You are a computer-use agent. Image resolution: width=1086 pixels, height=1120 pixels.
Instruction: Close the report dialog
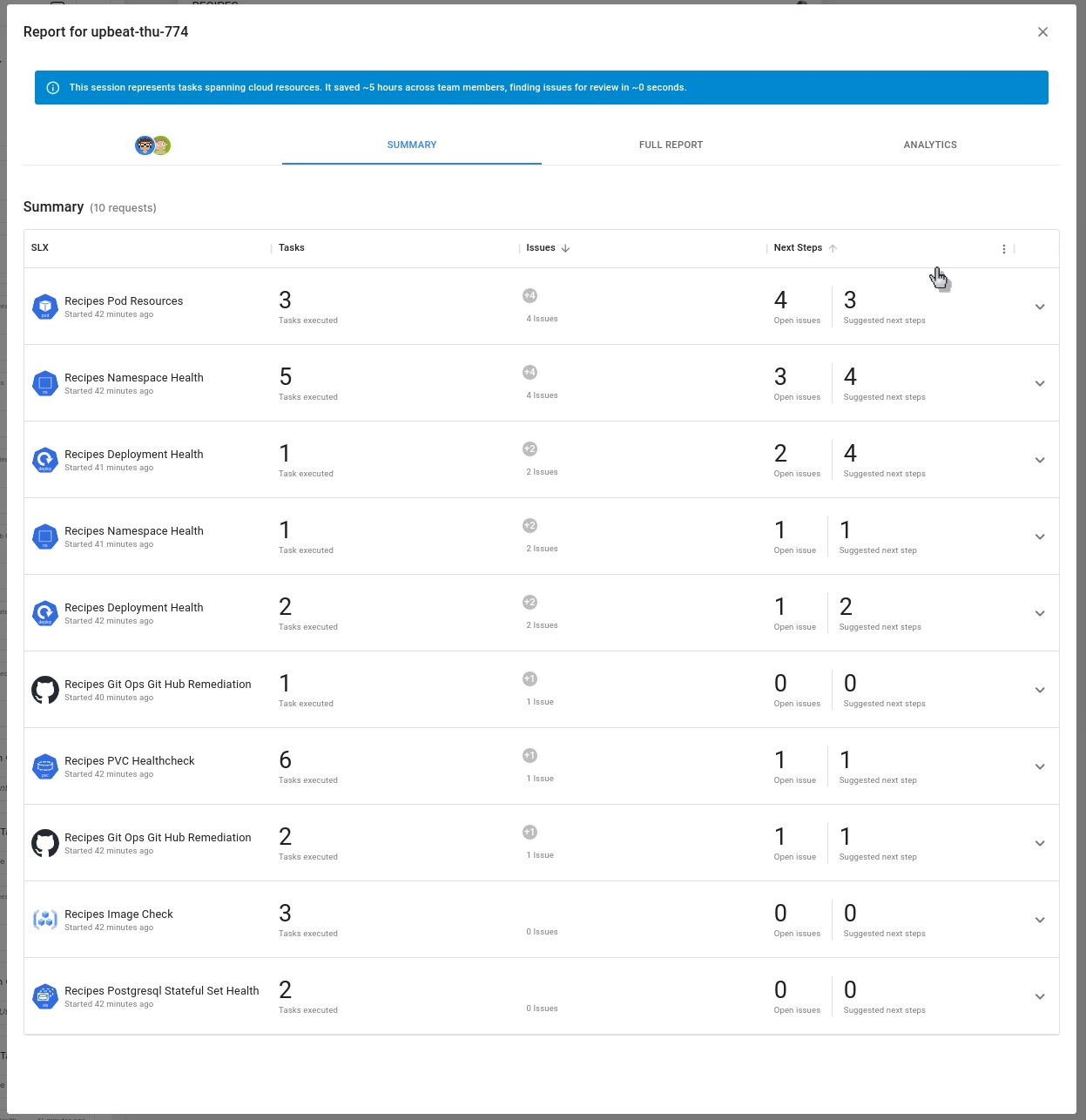tap(1042, 32)
